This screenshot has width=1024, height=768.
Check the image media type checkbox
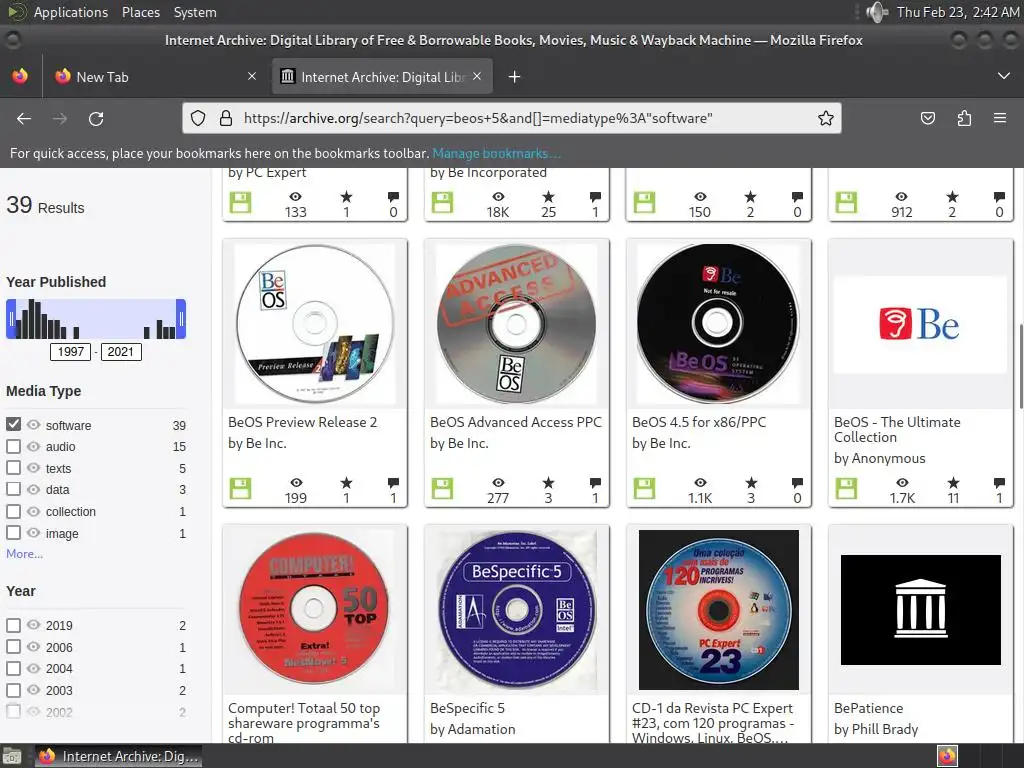[13, 533]
